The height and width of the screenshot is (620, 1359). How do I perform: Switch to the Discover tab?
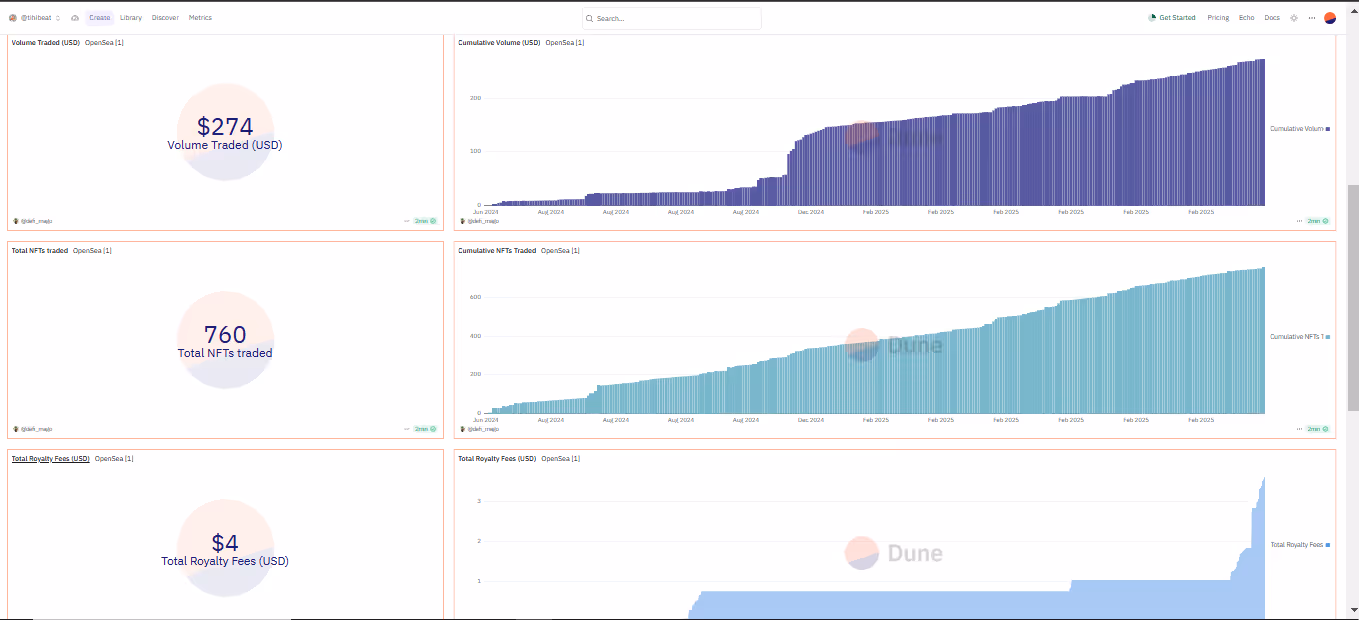click(165, 18)
